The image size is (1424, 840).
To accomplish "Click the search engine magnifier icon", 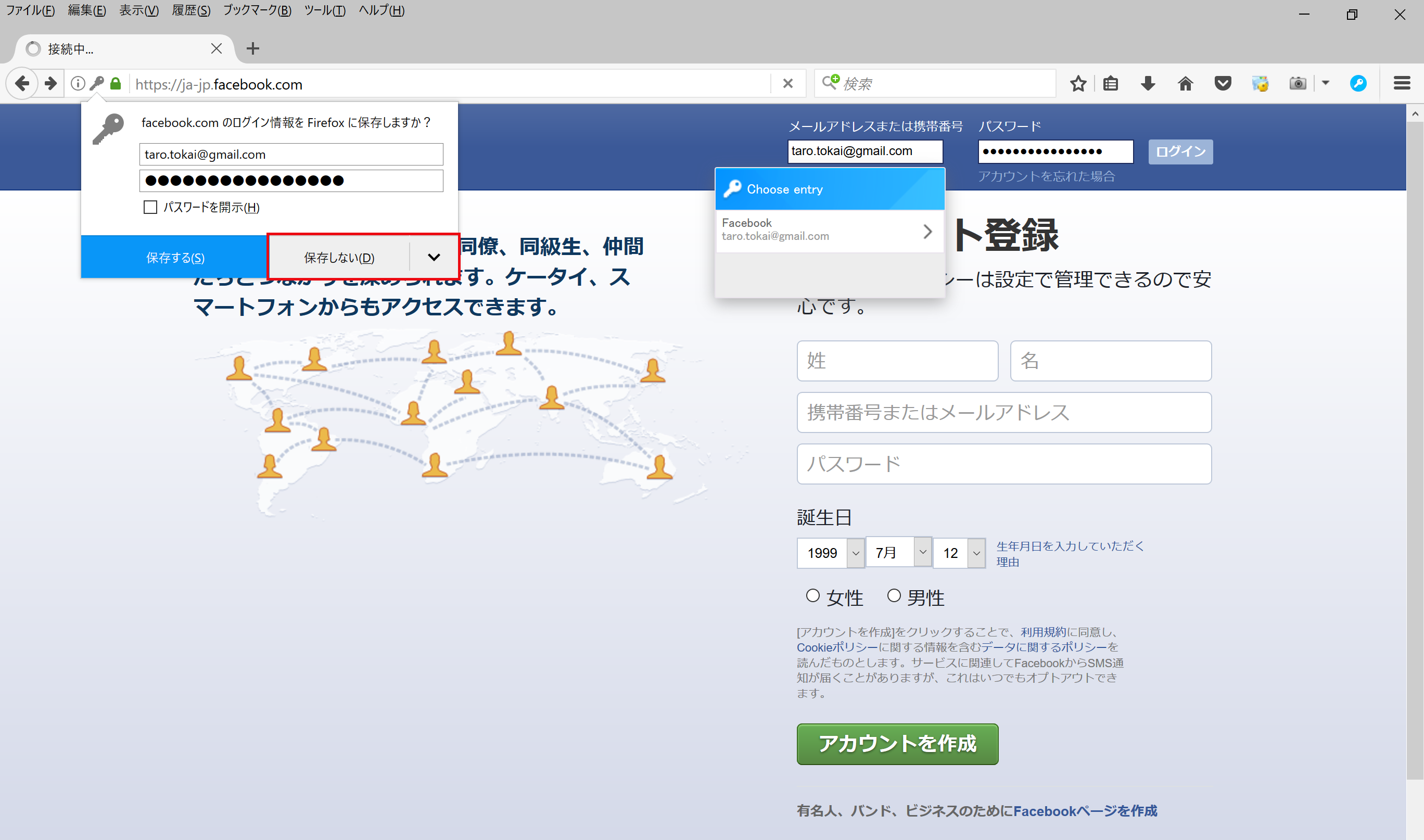I will click(x=830, y=83).
